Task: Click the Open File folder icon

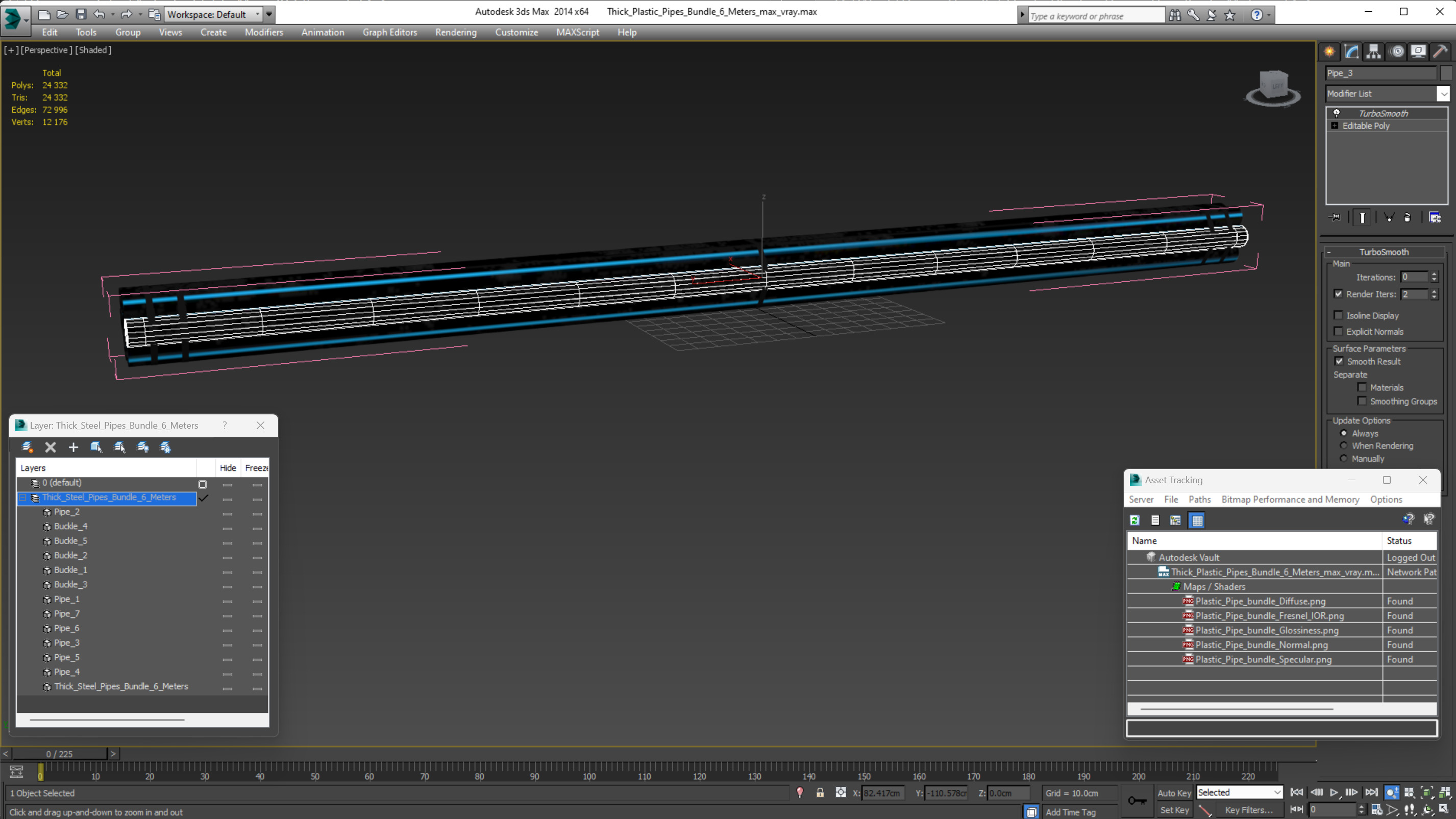Action: tap(62, 14)
